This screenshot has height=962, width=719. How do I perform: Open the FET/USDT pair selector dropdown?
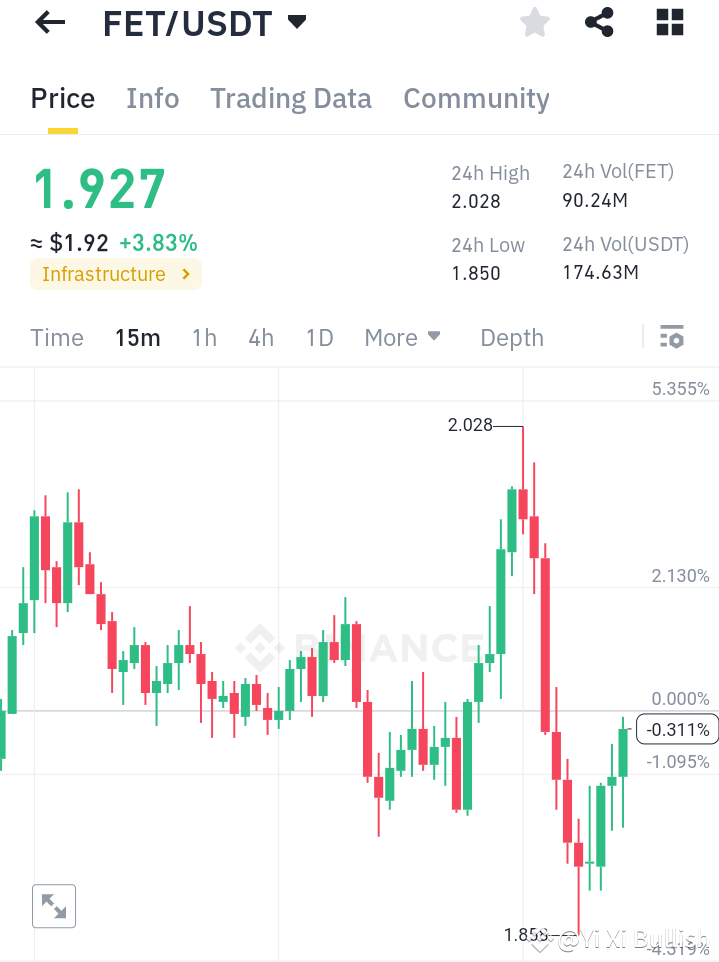coord(296,22)
